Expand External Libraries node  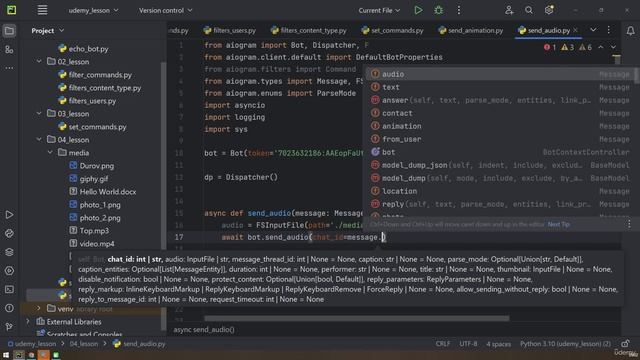coord(28,322)
